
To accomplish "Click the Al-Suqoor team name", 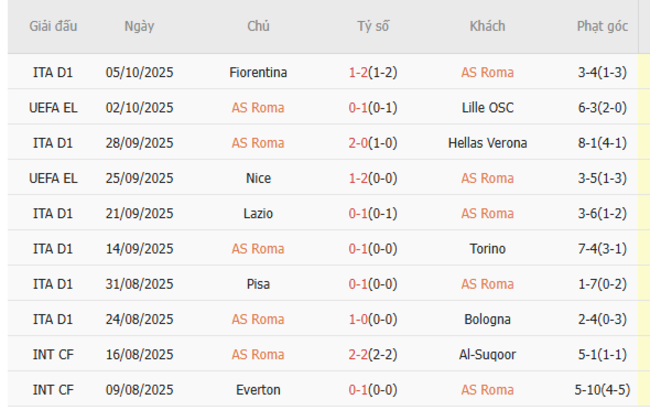I will tap(487, 354).
